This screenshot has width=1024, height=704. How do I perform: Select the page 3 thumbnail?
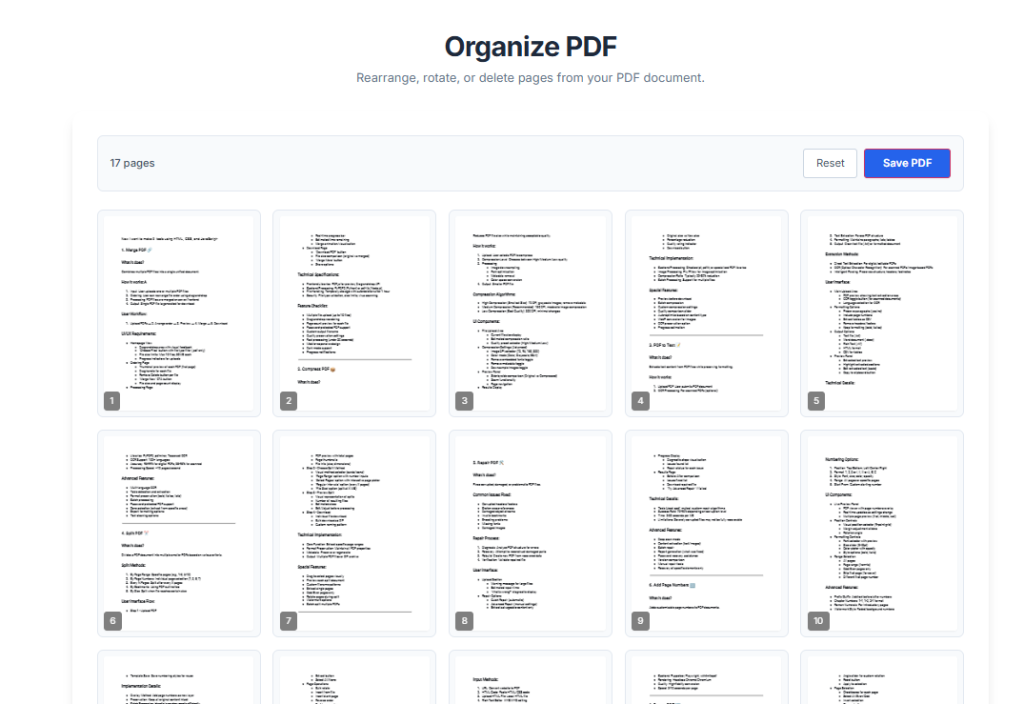pos(530,312)
